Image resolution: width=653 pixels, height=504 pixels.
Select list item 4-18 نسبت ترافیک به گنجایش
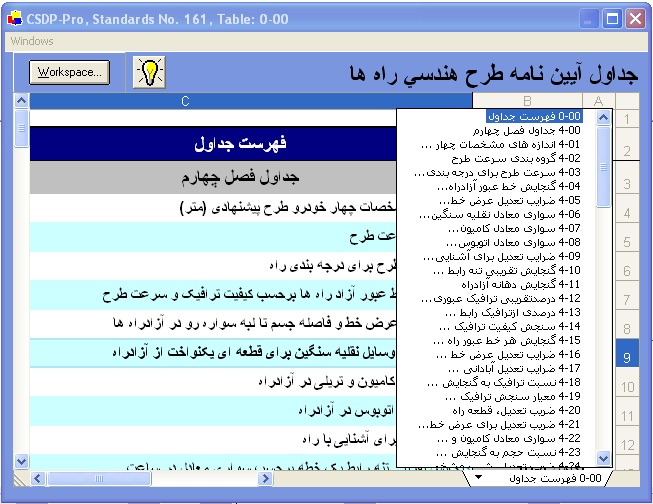point(504,382)
